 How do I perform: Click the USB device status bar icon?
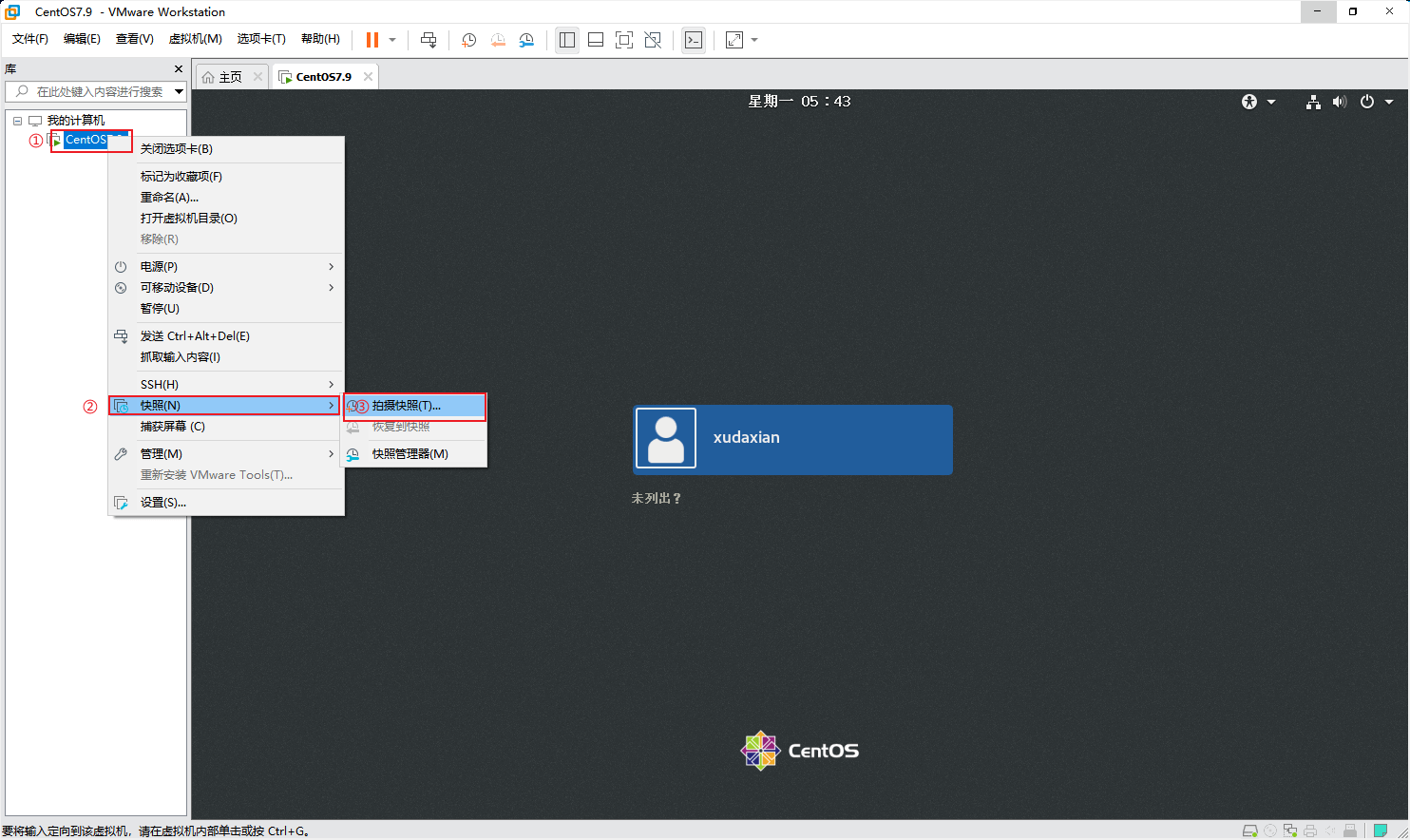(1350, 830)
